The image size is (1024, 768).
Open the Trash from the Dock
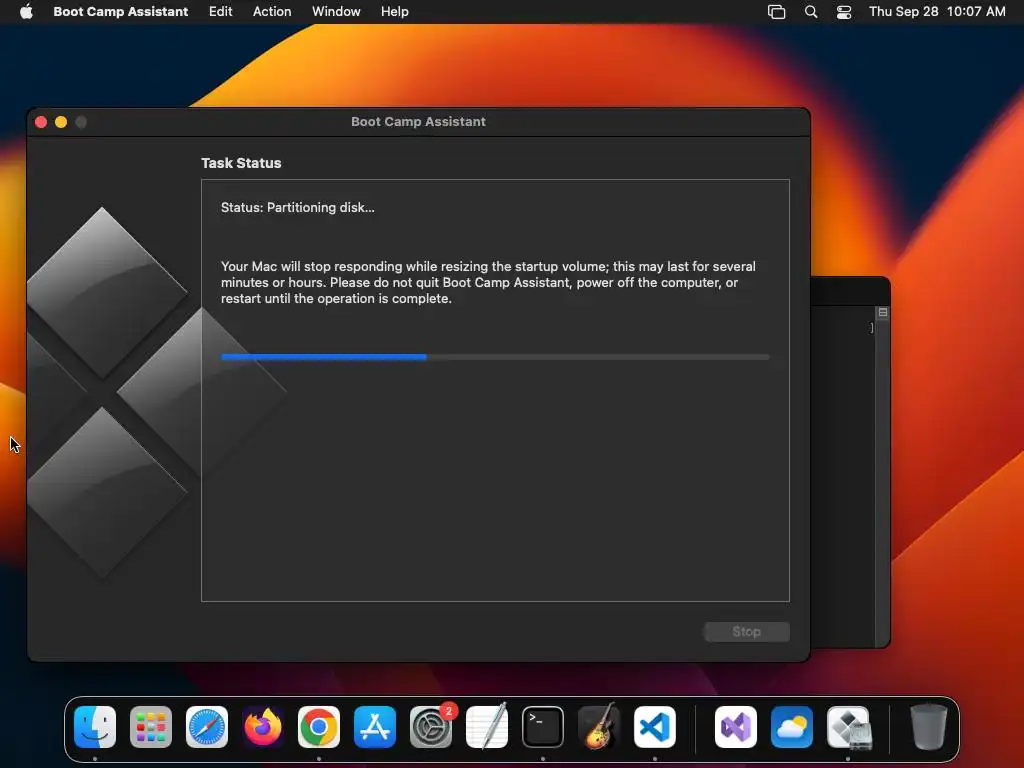click(929, 727)
